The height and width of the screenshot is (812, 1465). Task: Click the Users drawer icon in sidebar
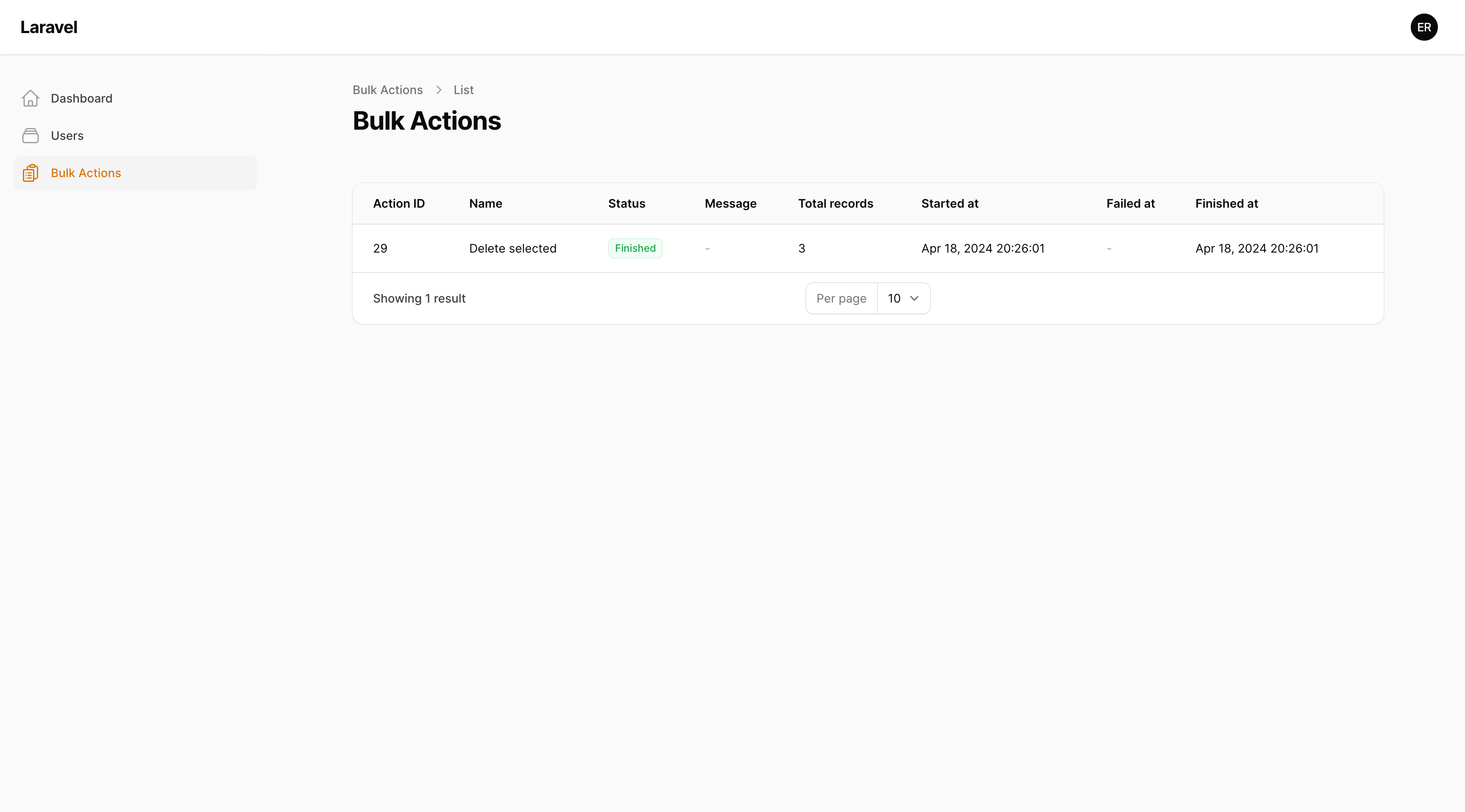(31, 135)
